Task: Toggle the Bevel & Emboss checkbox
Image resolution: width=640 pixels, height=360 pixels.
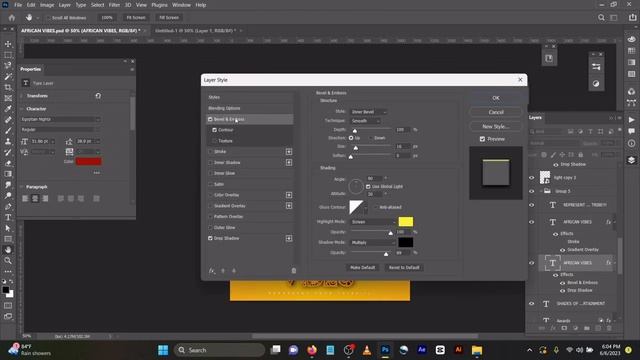Action: 210,119
